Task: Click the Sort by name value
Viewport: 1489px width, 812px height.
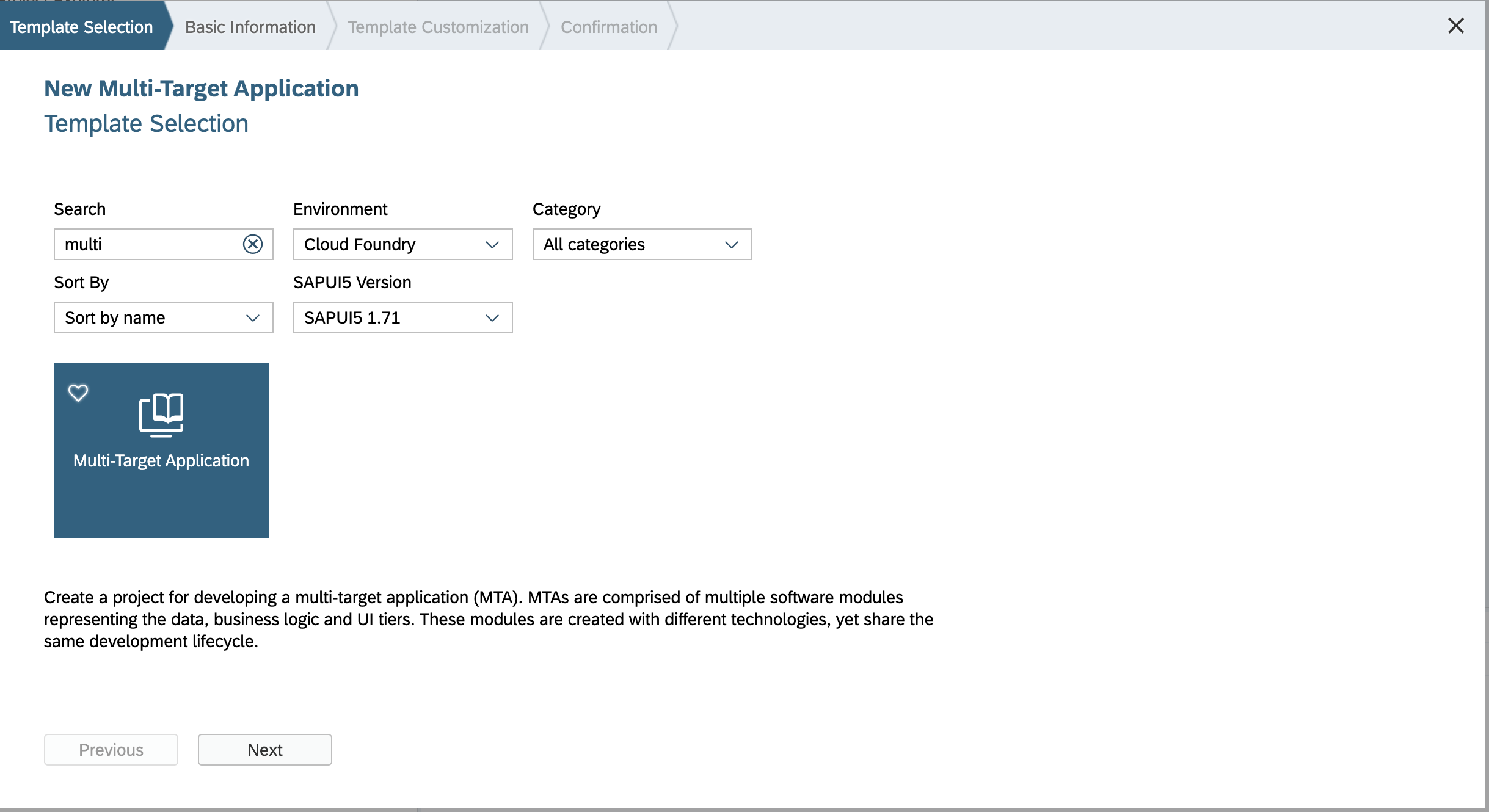Action: coord(115,317)
